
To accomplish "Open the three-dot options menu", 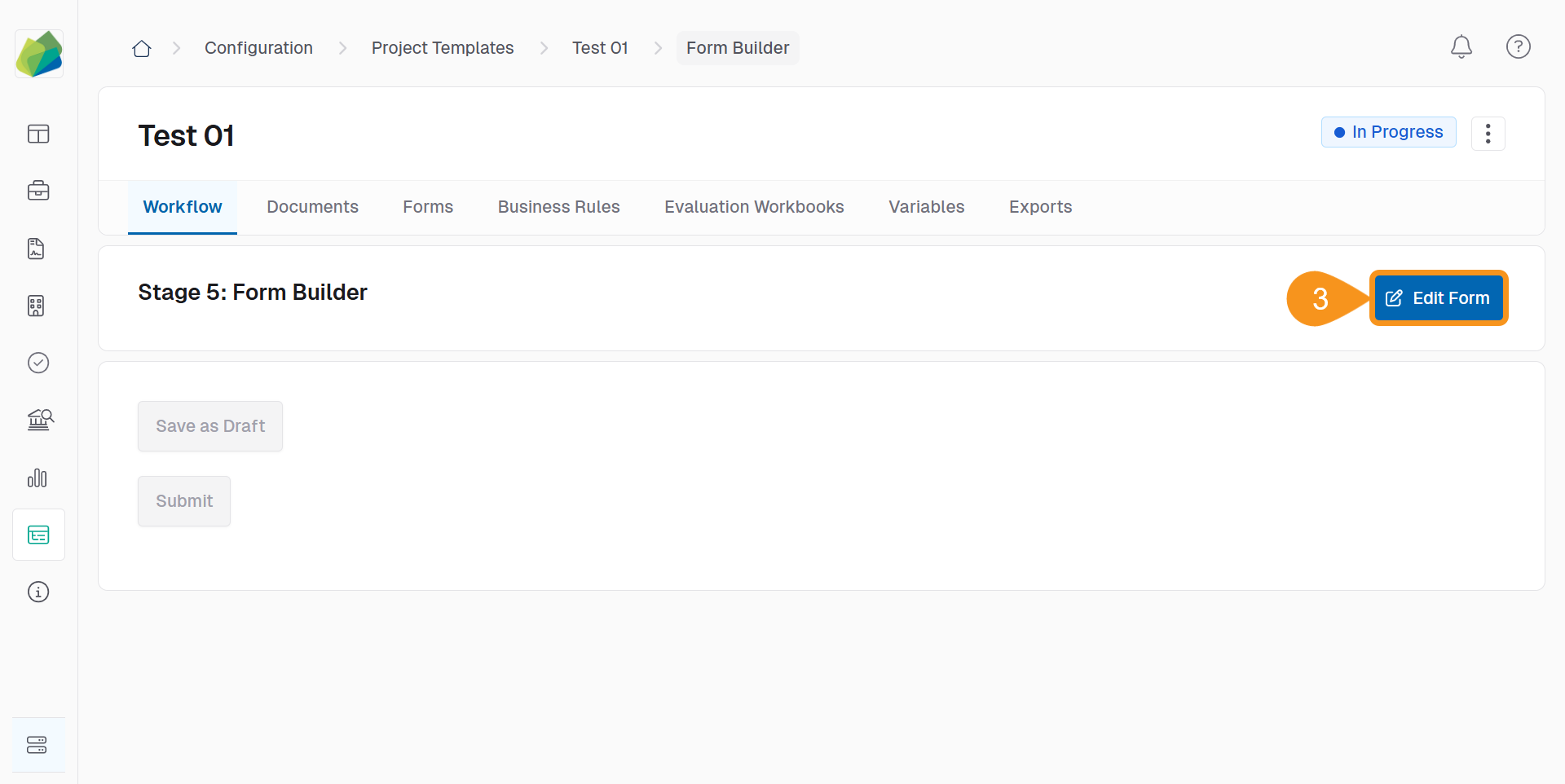I will [x=1488, y=134].
